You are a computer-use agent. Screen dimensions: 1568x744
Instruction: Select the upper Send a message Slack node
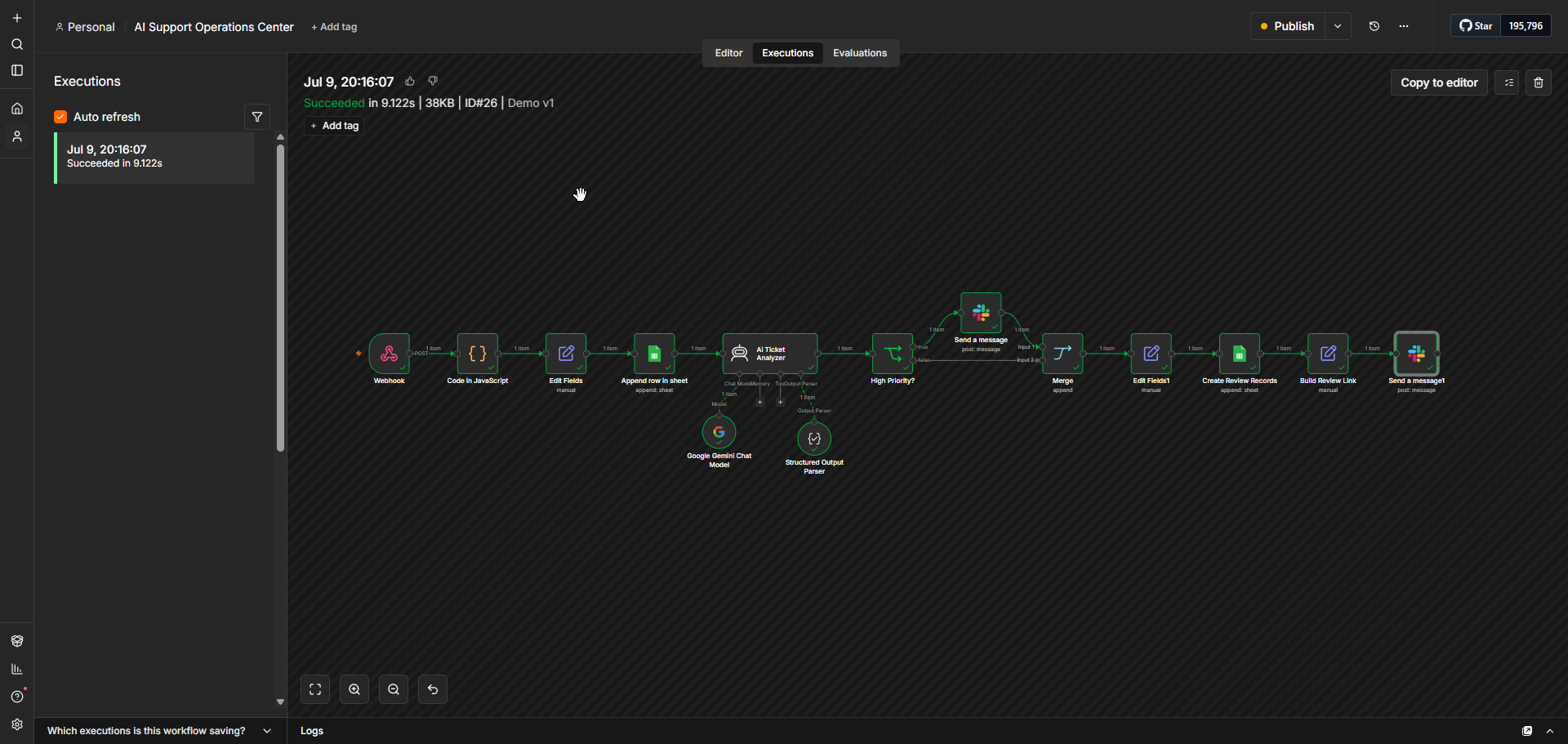coord(981,313)
